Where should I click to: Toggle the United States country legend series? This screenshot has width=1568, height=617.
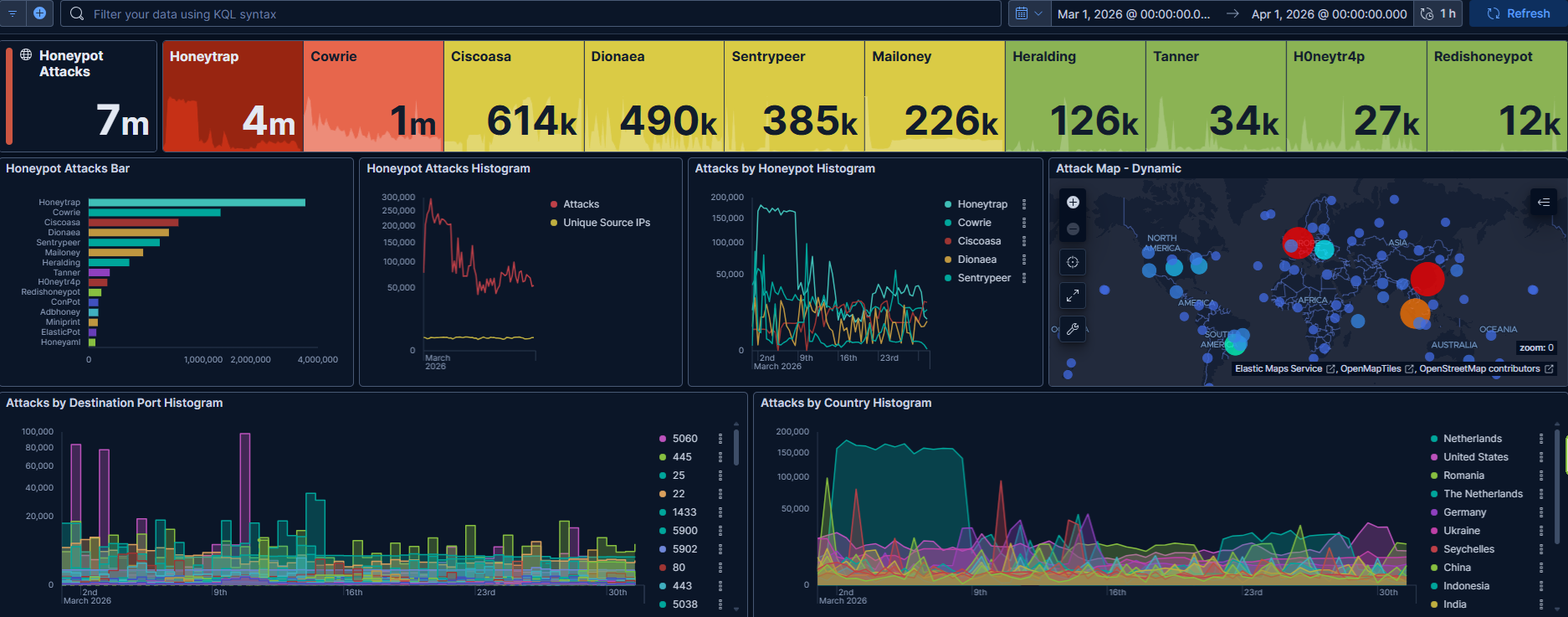1475,457
